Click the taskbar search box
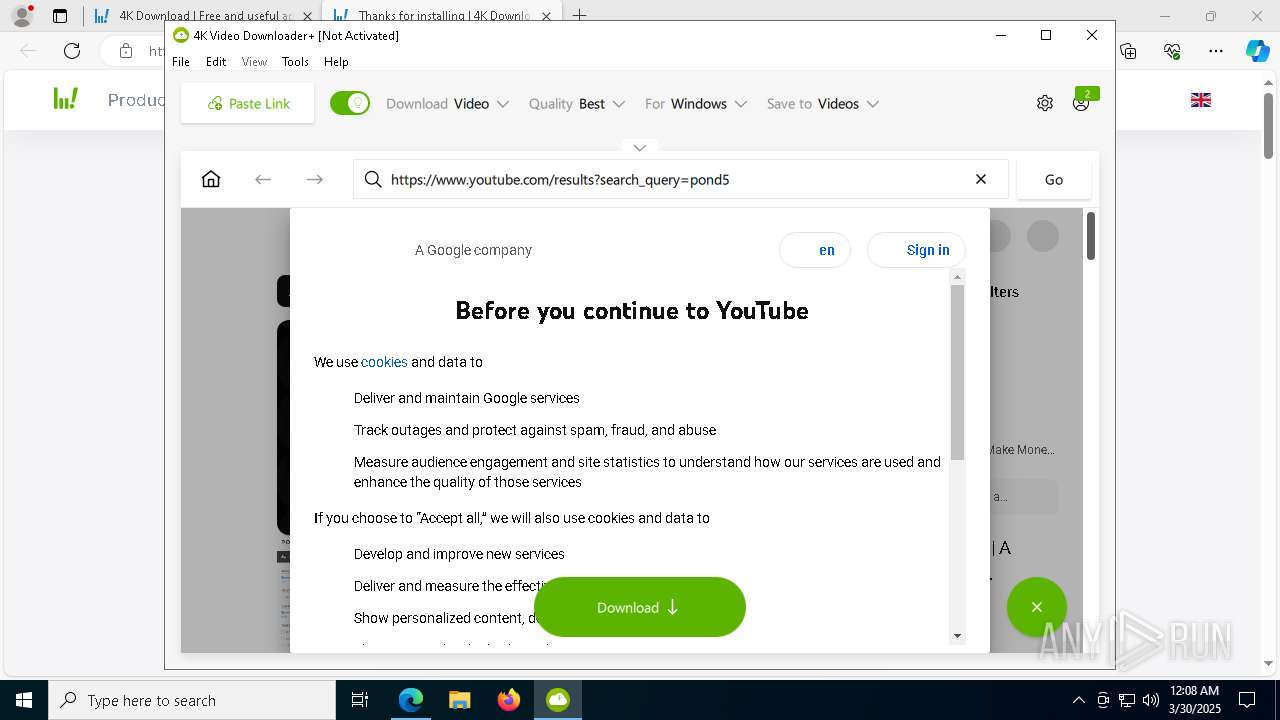Image resolution: width=1280 pixels, height=720 pixels. [192, 700]
